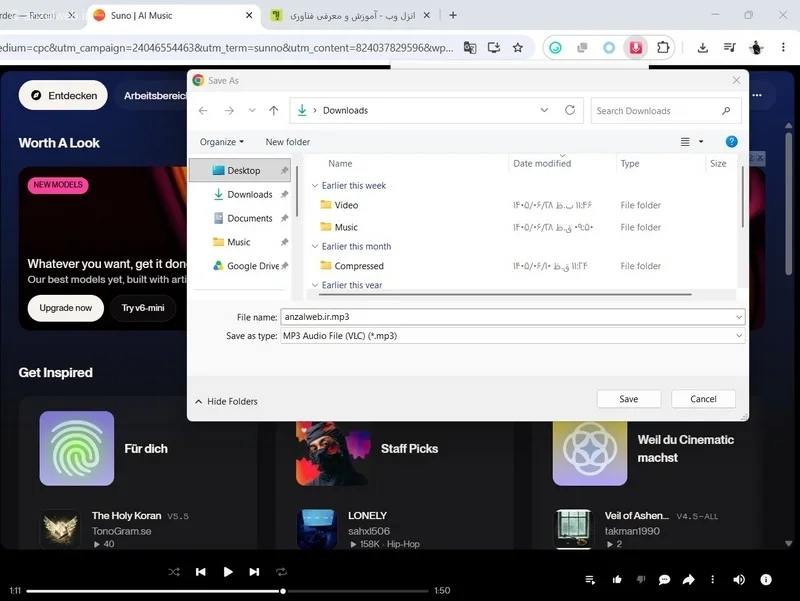This screenshot has width=800, height=601.
Task: Refresh the Downloads folder view
Action: [570, 110]
